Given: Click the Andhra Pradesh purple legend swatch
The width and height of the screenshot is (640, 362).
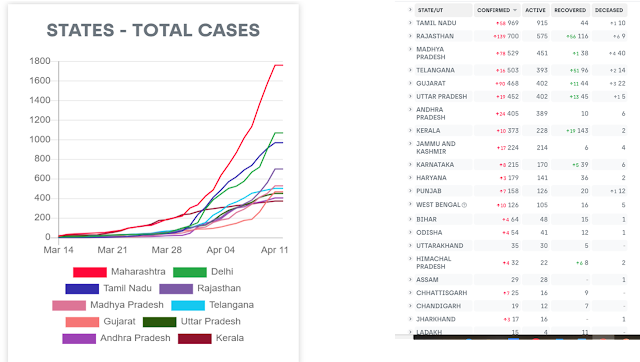Looking at the screenshot, I should (x=79, y=338).
